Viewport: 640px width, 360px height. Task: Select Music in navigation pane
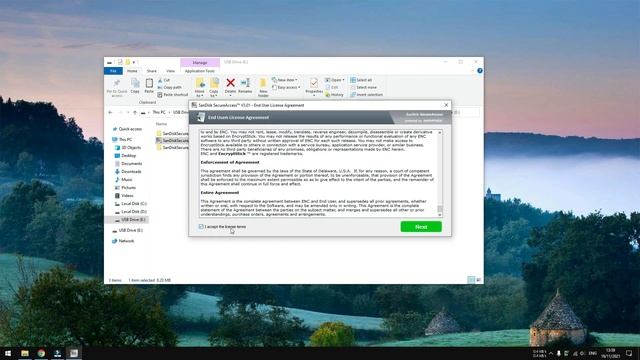click(123, 180)
